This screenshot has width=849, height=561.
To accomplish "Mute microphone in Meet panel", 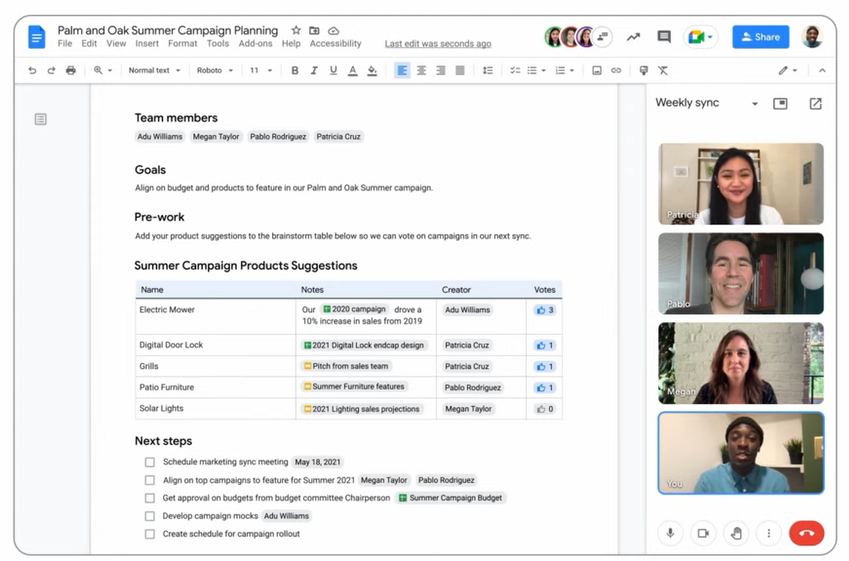I will 671,533.
